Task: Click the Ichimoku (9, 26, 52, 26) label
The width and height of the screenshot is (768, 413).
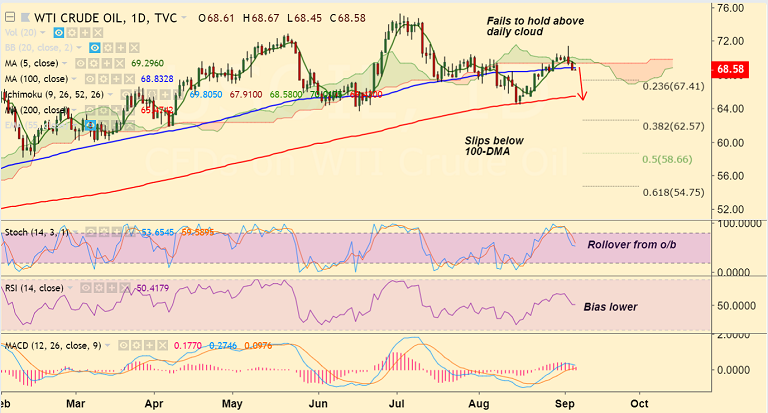Action: click(x=54, y=95)
